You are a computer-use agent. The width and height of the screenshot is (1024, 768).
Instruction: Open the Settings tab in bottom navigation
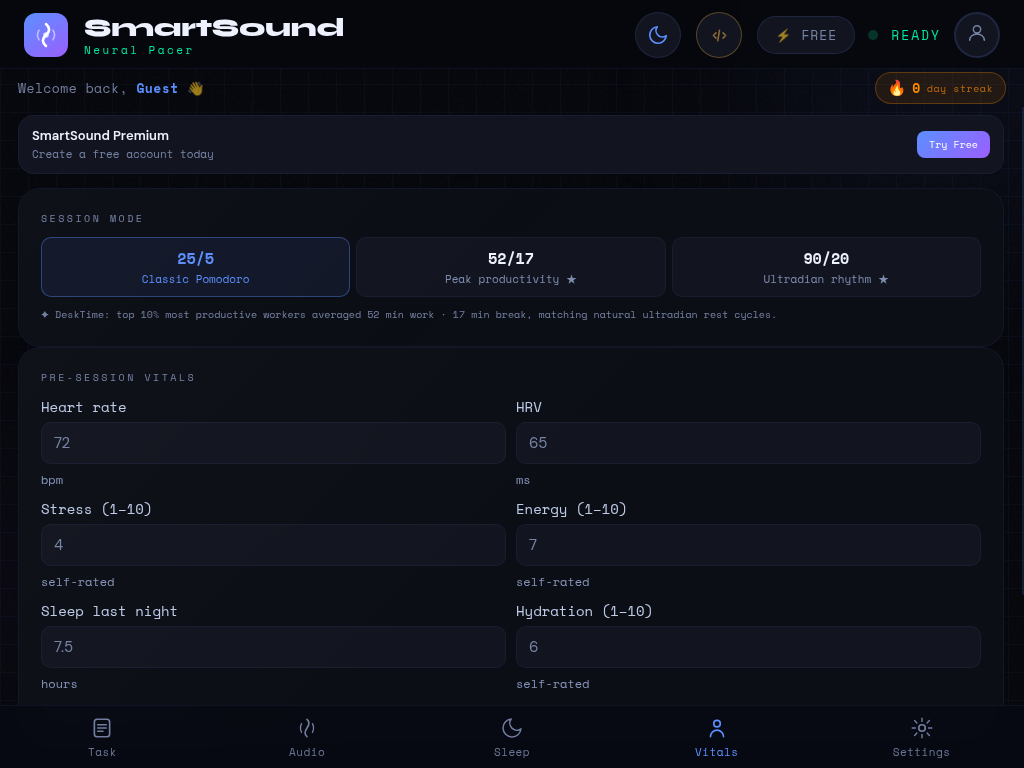[x=921, y=737]
